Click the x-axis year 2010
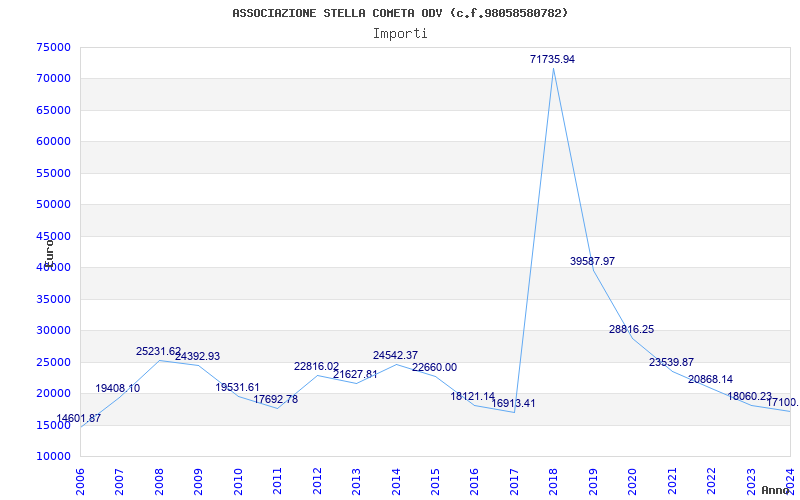Viewport: 800px width, 500px height. tap(238, 481)
